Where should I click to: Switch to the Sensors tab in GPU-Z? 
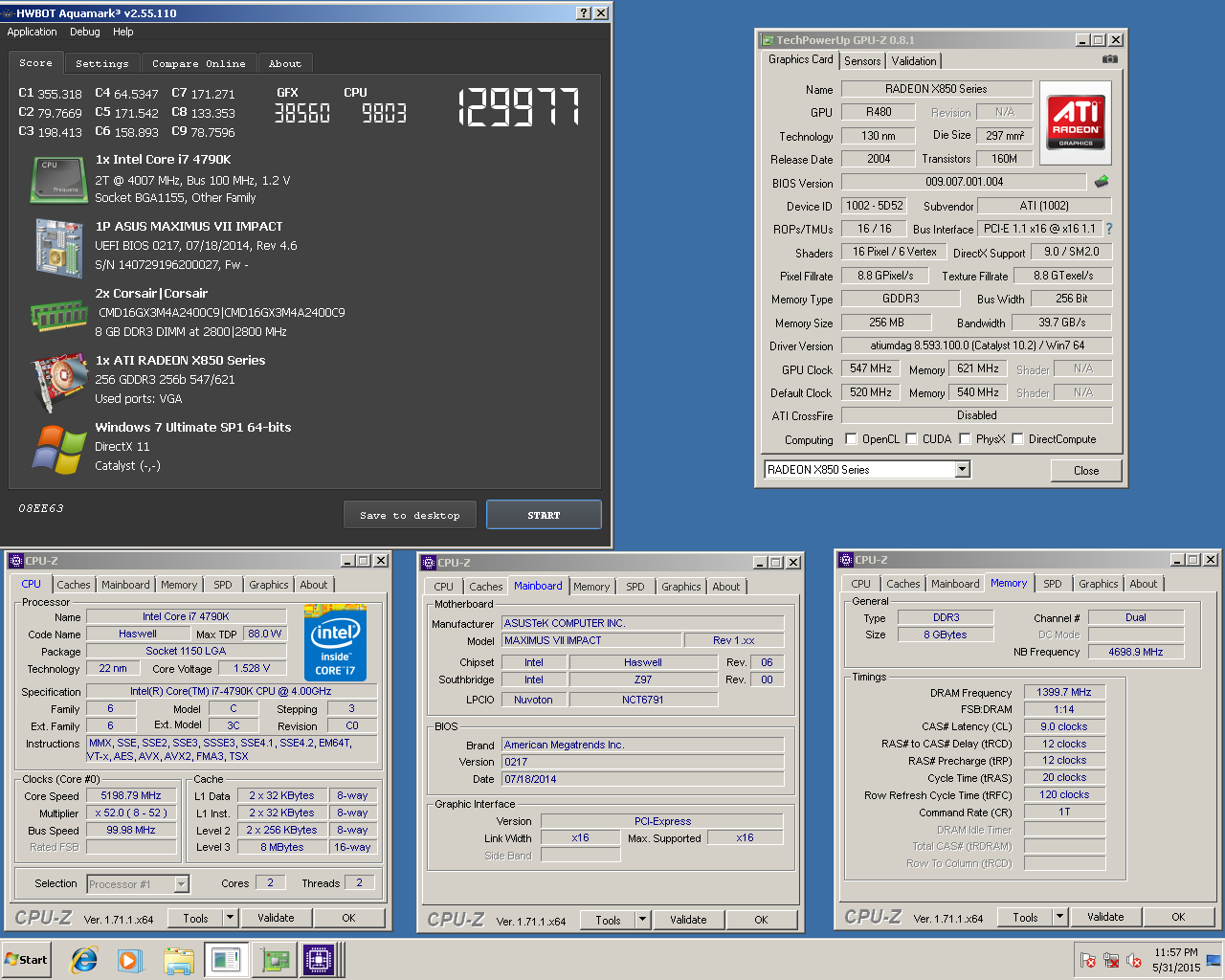click(x=862, y=61)
